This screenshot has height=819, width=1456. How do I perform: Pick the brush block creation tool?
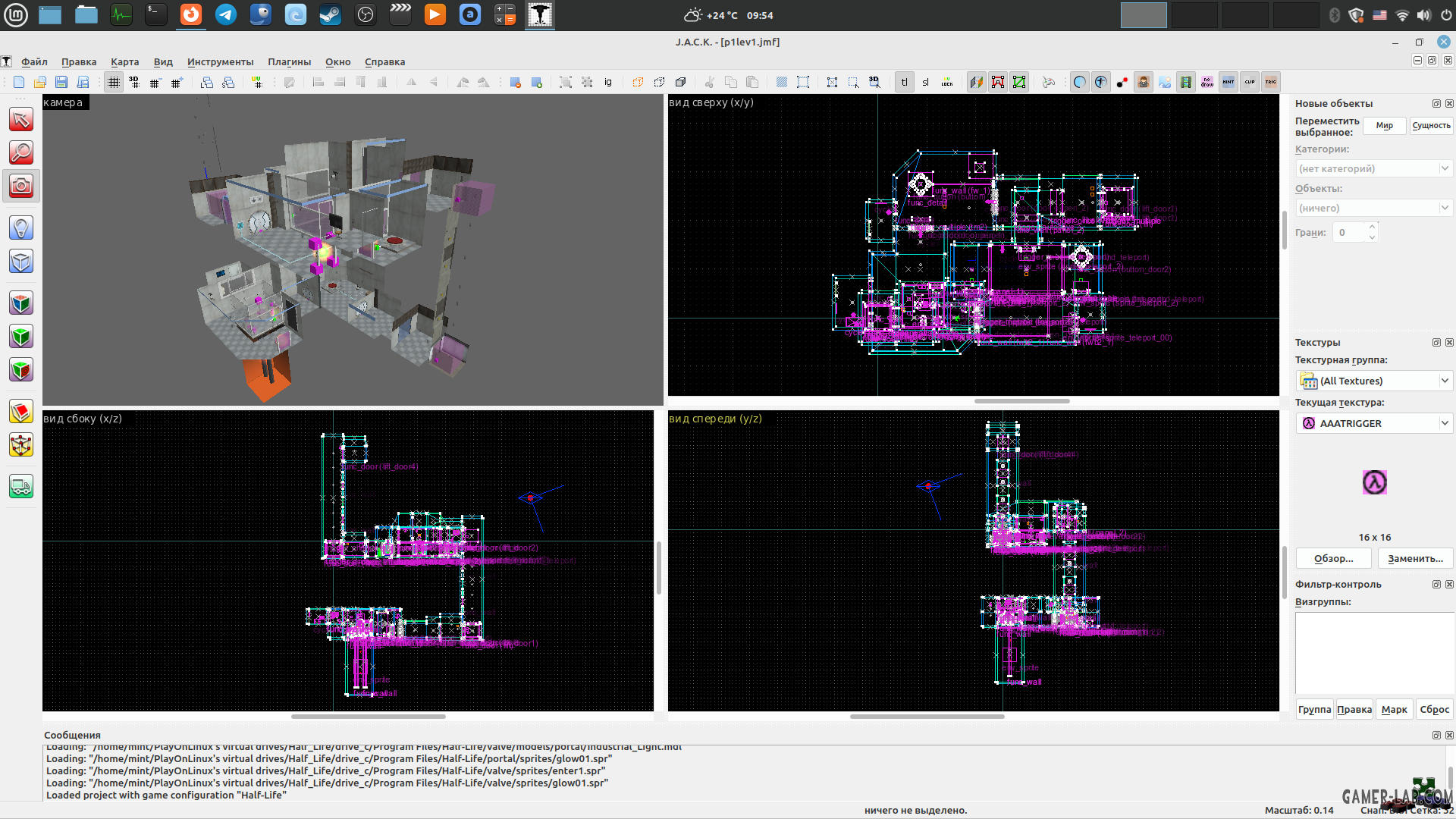pyautogui.click(x=21, y=261)
